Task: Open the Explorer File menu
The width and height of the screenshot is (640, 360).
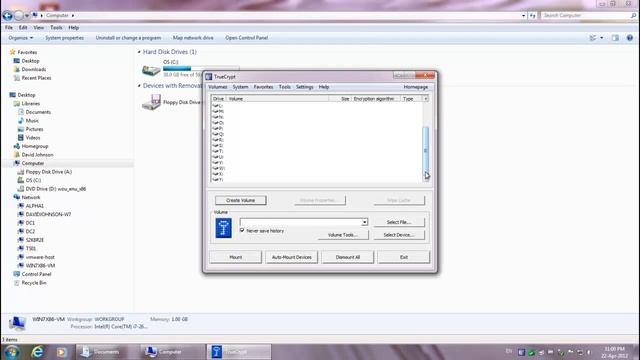Action: (x=9, y=28)
